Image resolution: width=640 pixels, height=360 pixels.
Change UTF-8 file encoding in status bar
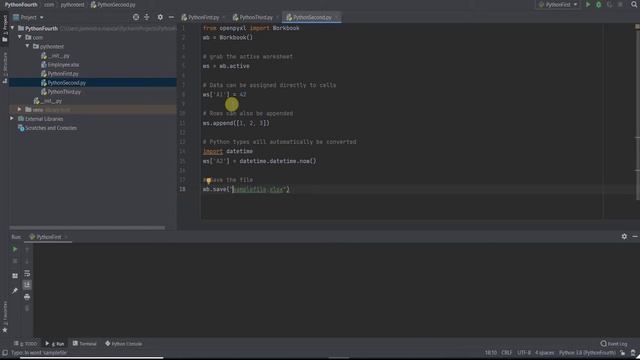(524, 353)
